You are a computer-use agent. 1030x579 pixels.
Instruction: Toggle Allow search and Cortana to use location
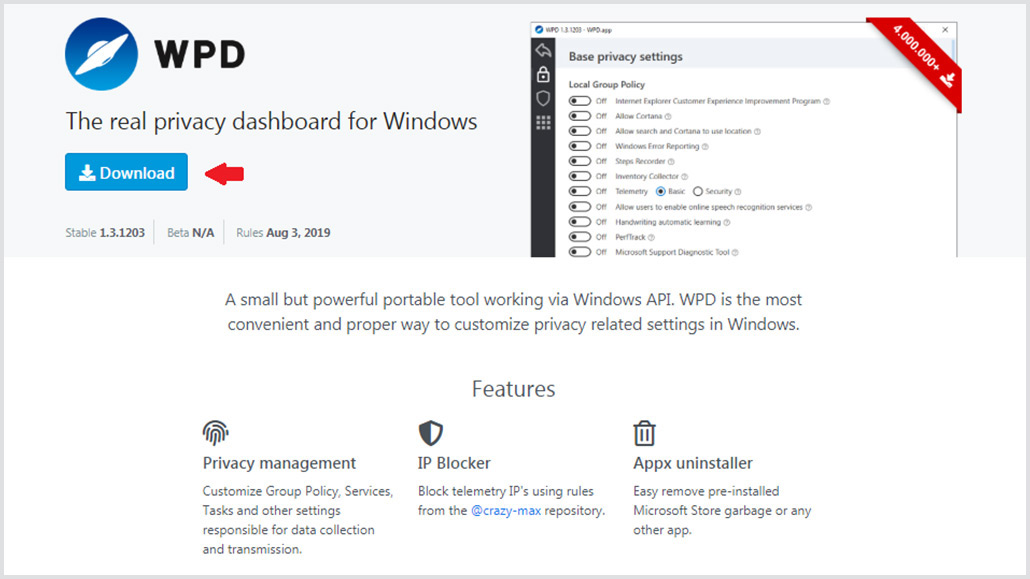coord(579,131)
